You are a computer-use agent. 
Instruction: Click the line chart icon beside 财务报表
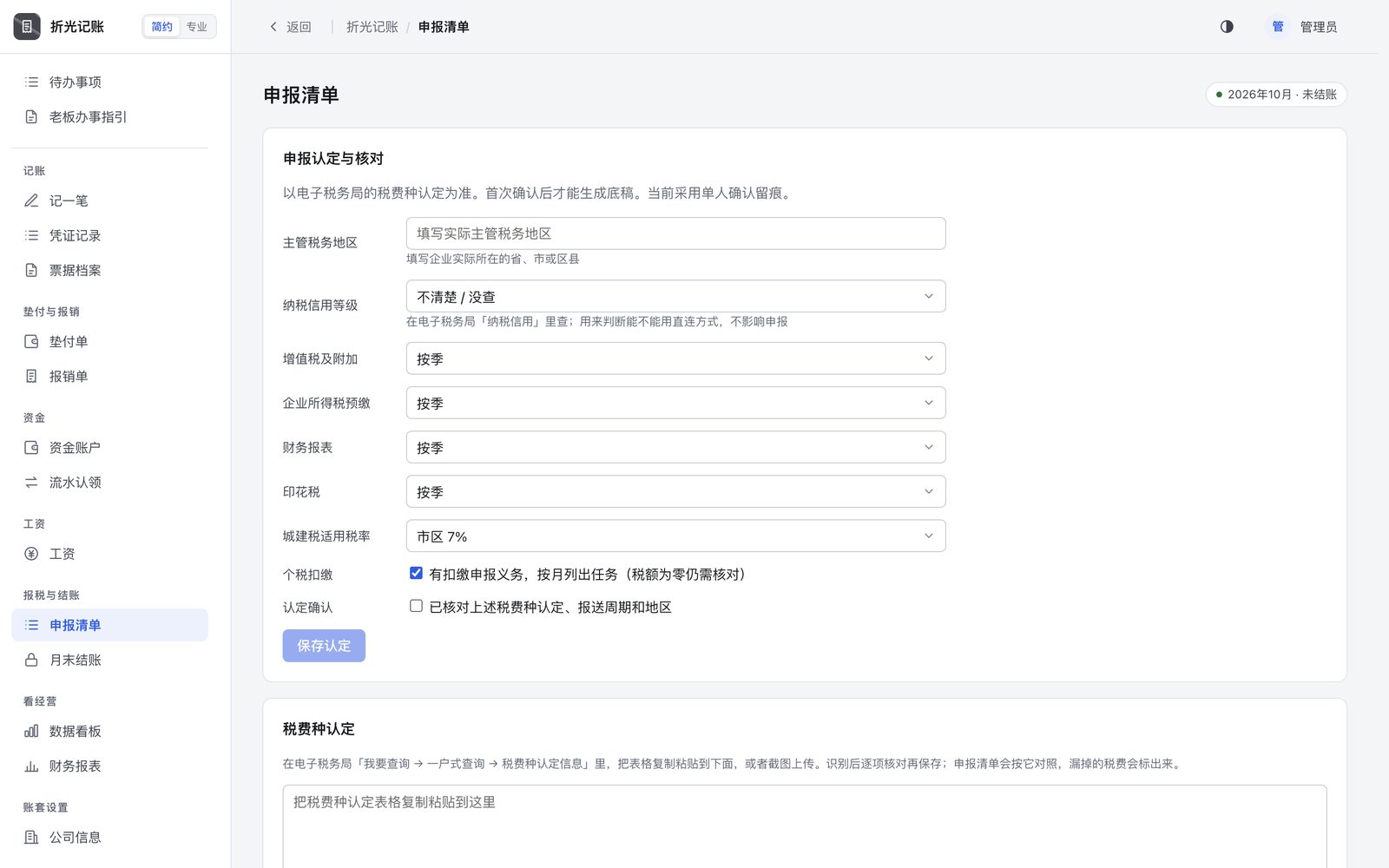pos(31,766)
